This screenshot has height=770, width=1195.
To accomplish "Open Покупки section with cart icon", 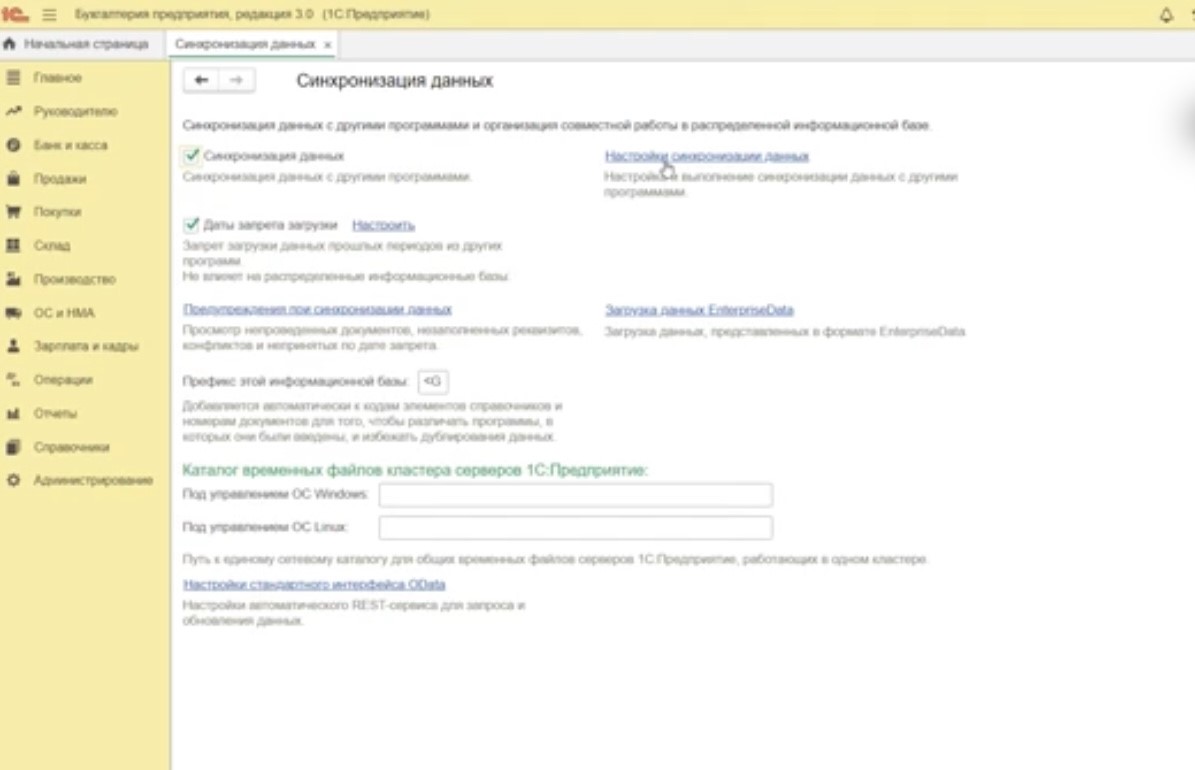I will (57, 212).
